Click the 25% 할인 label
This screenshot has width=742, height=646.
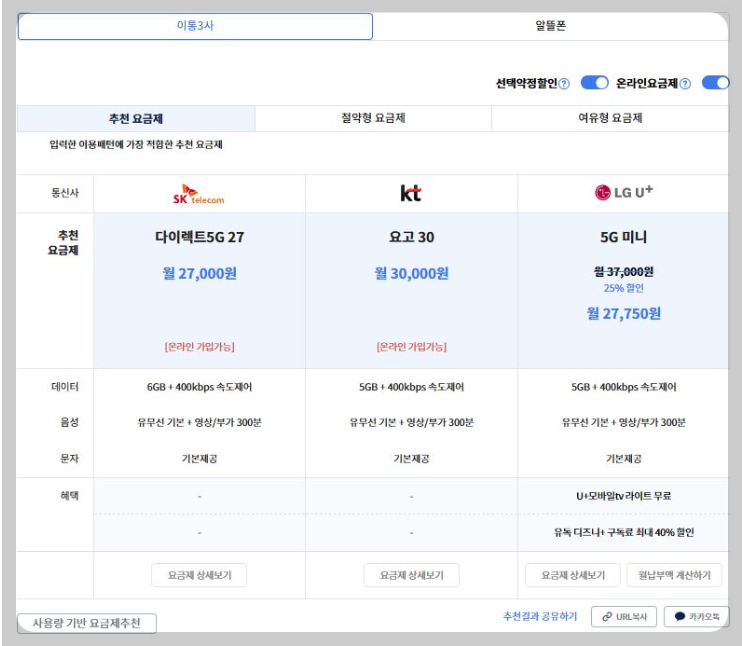click(x=623, y=288)
